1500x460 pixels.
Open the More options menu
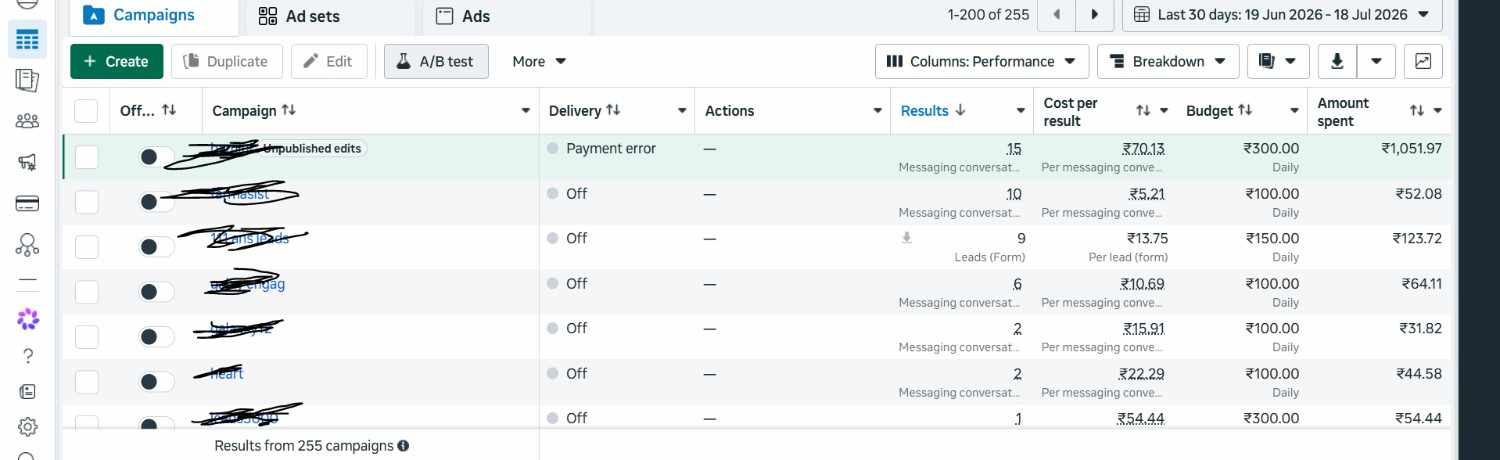[x=539, y=61]
